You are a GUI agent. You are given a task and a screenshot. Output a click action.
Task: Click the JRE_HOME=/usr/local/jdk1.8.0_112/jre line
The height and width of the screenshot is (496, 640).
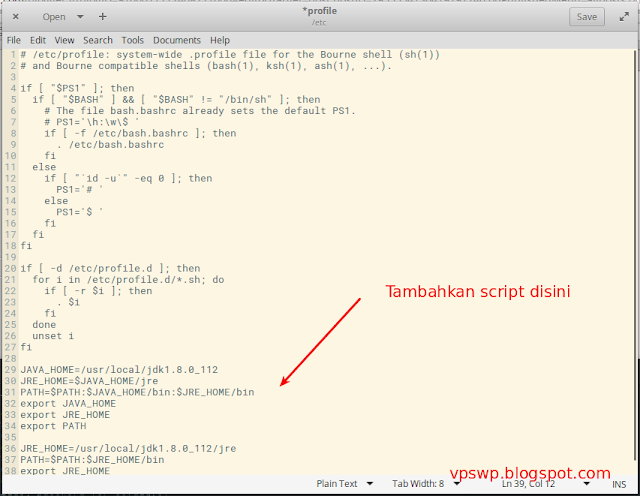128,449
